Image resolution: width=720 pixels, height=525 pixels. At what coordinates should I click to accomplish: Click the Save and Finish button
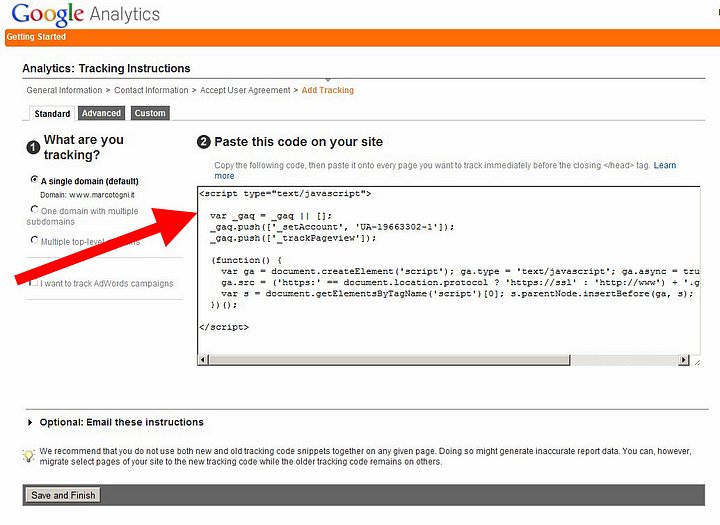pyautogui.click(x=63, y=495)
